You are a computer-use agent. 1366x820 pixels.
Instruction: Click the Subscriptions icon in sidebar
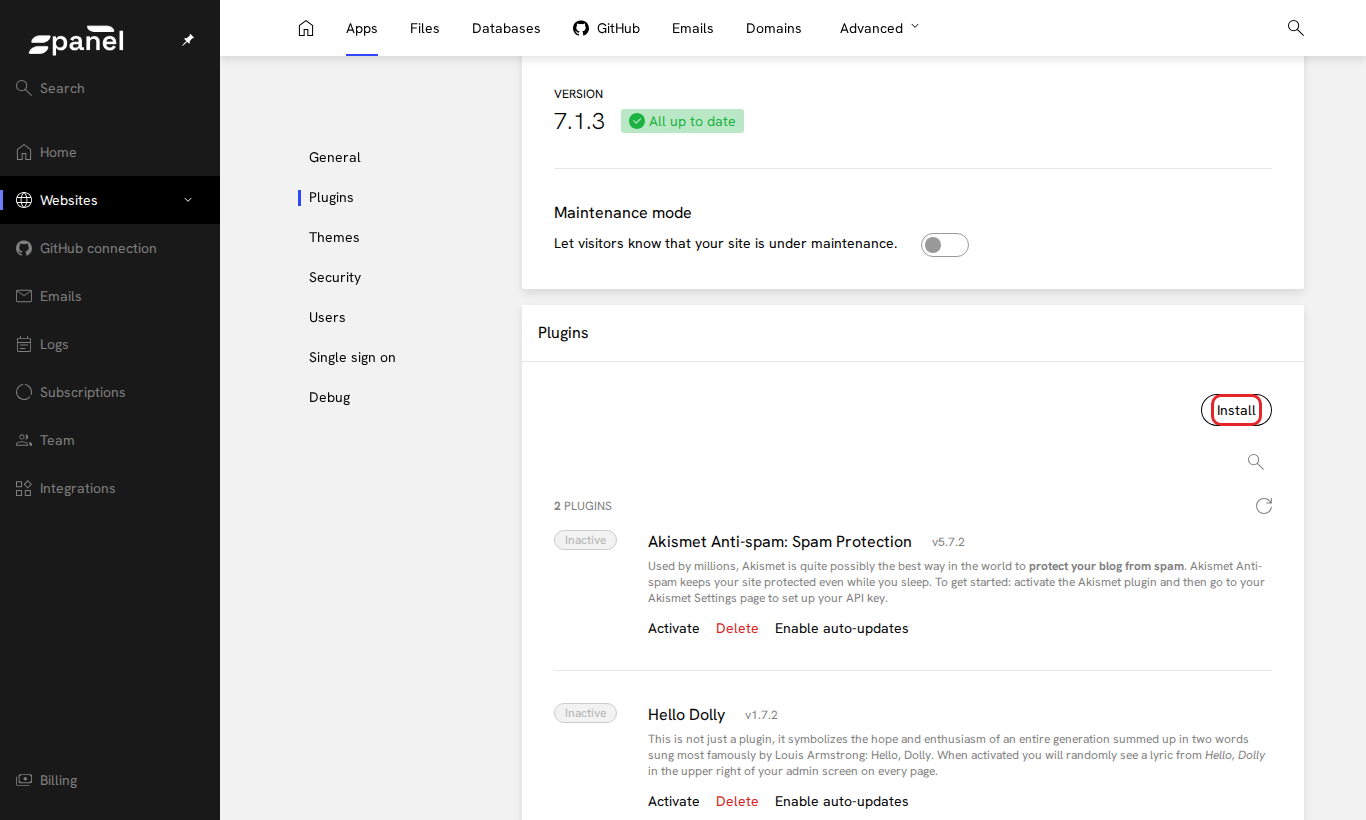[x=24, y=392]
